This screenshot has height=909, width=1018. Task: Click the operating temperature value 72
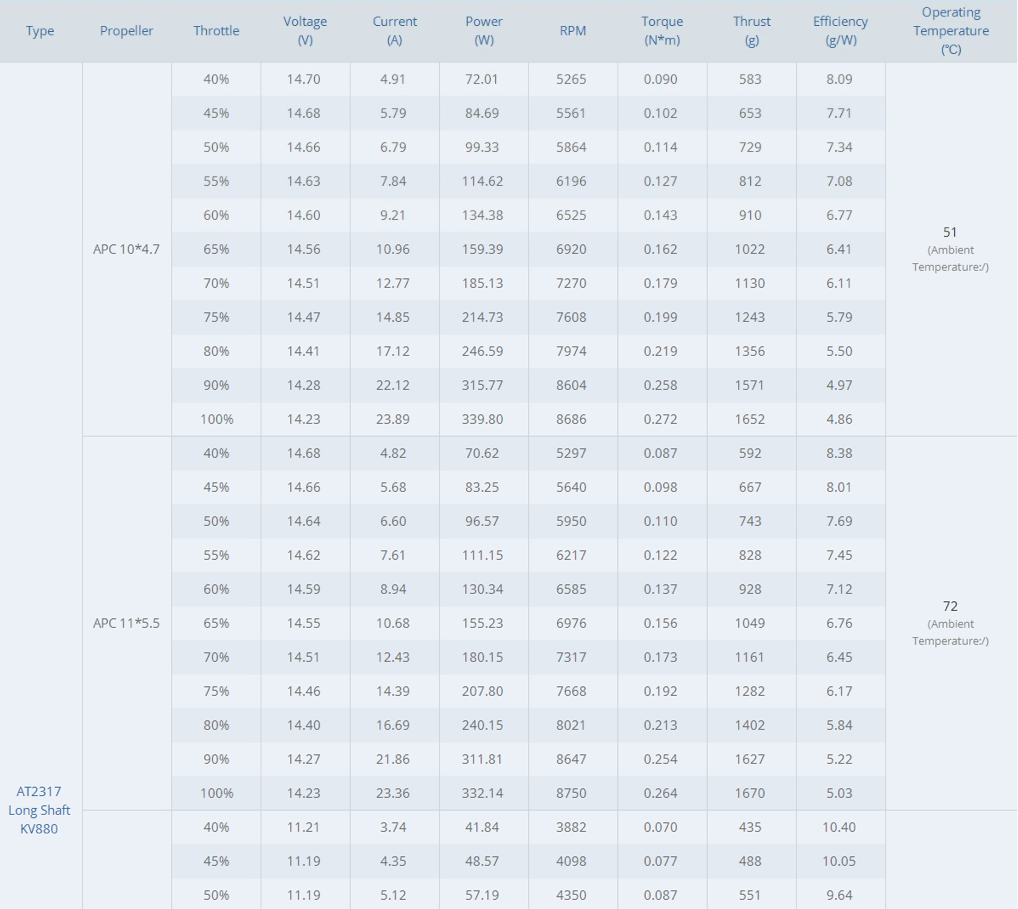point(950,606)
